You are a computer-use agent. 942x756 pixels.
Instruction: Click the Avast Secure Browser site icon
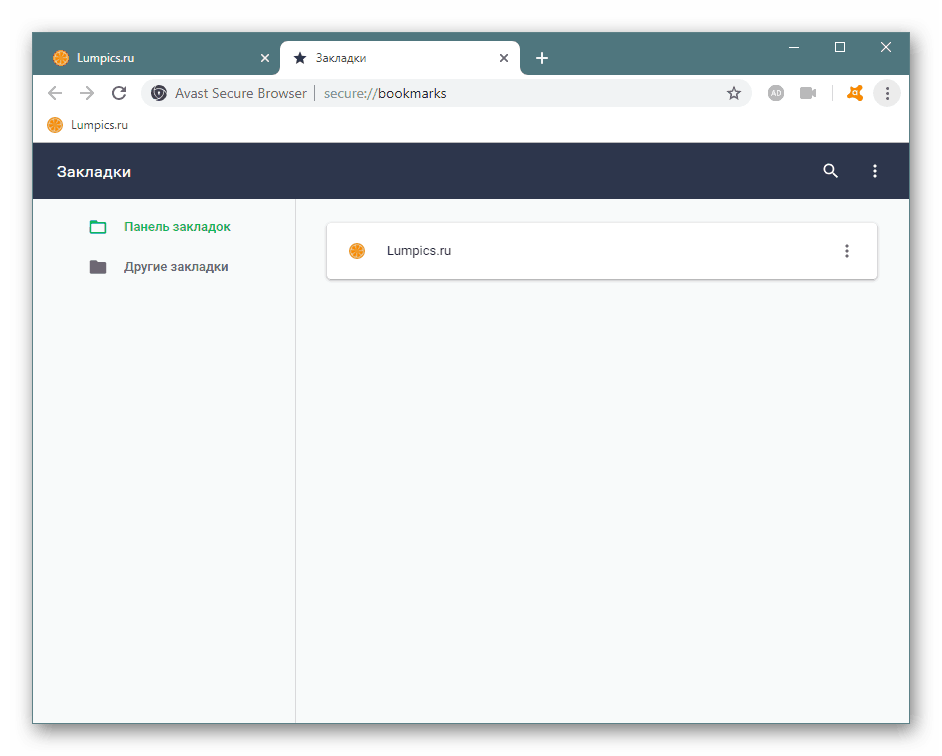(159, 93)
